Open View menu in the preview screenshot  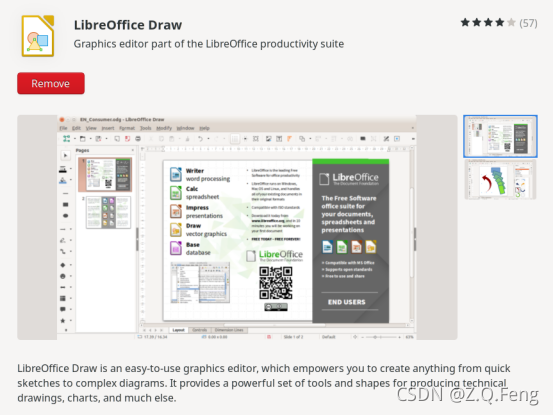point(91,128)
